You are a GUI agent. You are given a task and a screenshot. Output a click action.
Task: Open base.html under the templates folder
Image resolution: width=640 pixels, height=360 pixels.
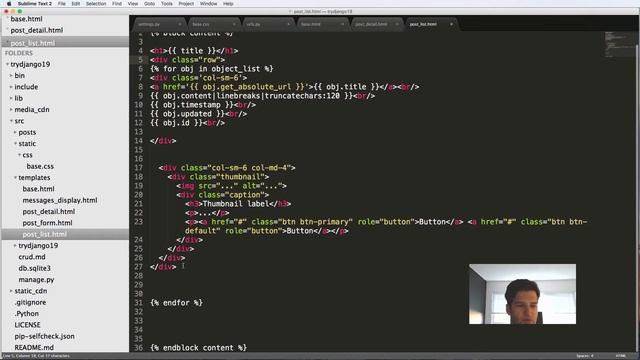pos(38,189)
